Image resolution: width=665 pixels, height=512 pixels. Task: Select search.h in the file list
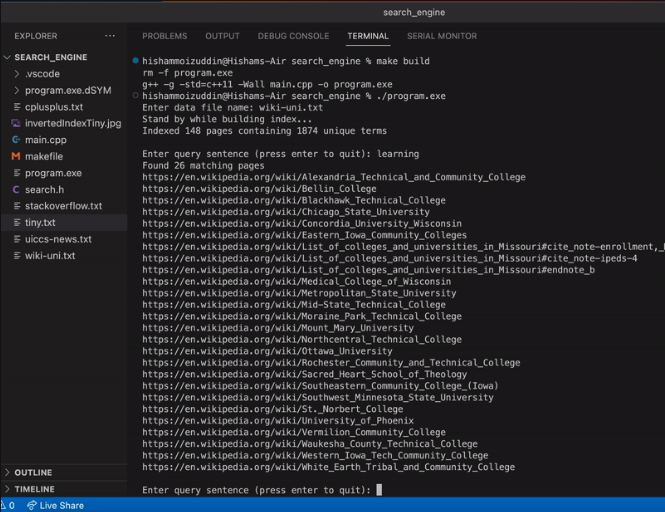coord(45,190)
